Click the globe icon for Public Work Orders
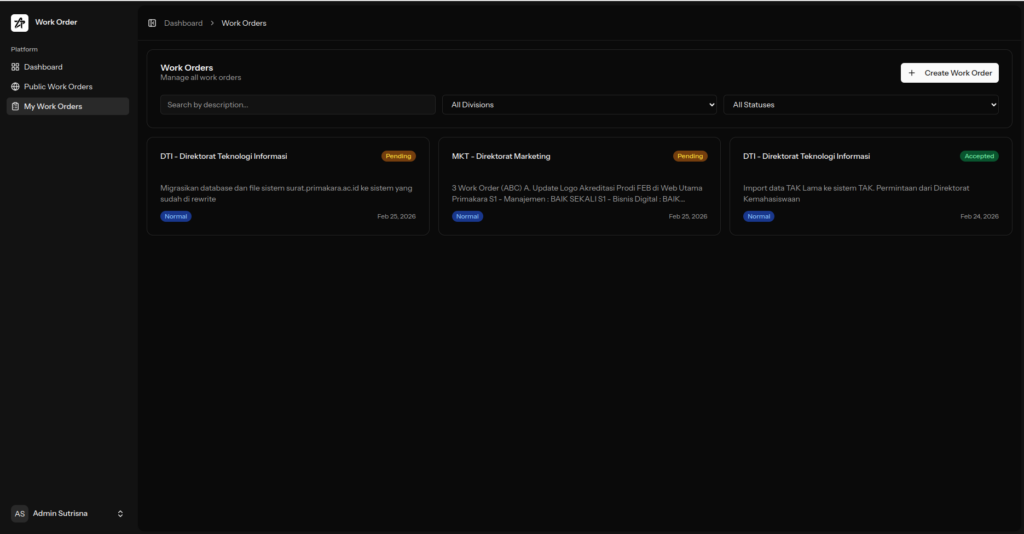 [x=15, y=87]
